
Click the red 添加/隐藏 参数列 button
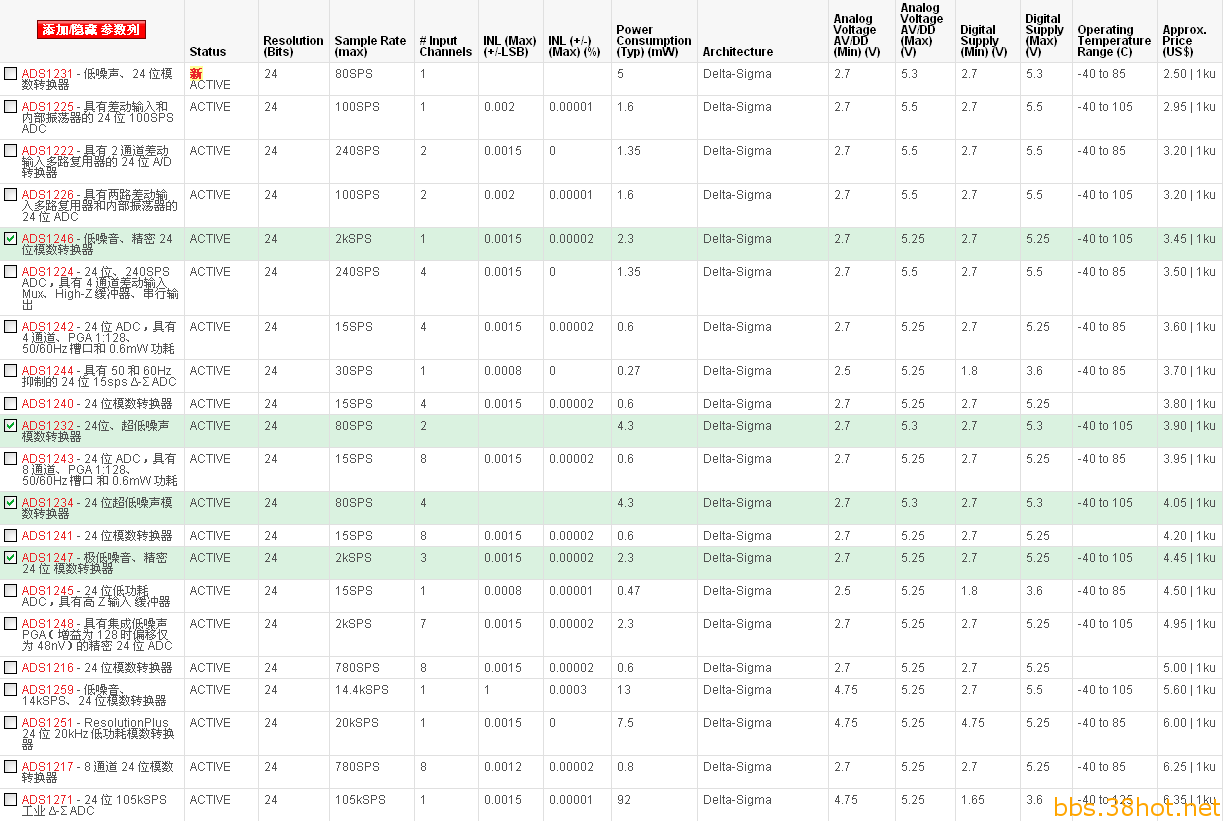(x=92, y=30)
